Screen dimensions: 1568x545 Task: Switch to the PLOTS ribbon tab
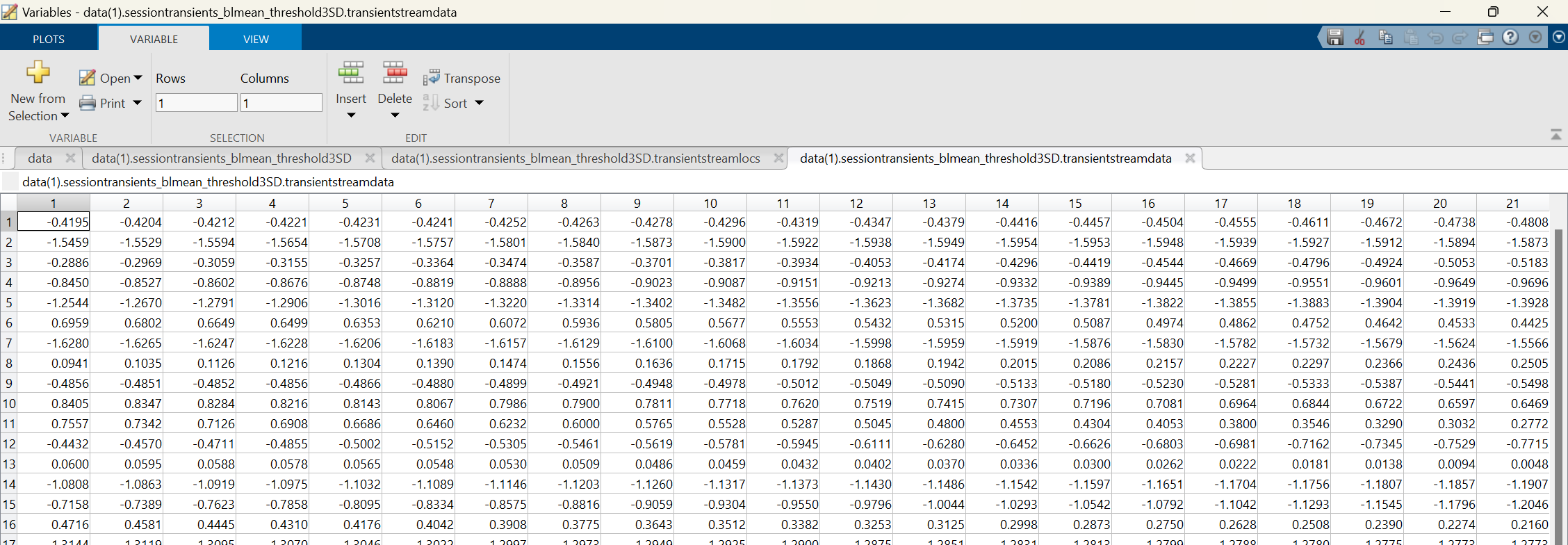coord(49,39)
